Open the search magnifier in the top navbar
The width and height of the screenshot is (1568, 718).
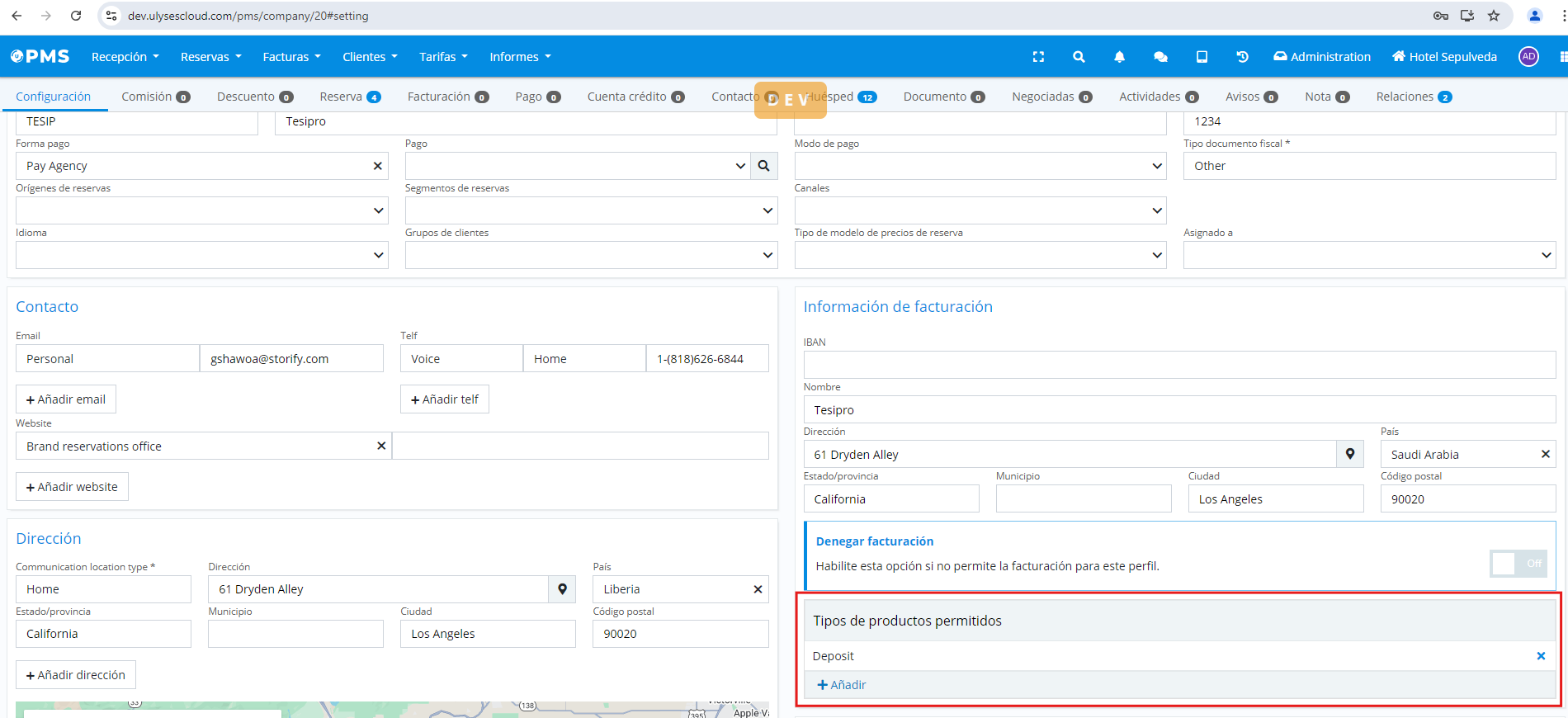point(1079,57)
